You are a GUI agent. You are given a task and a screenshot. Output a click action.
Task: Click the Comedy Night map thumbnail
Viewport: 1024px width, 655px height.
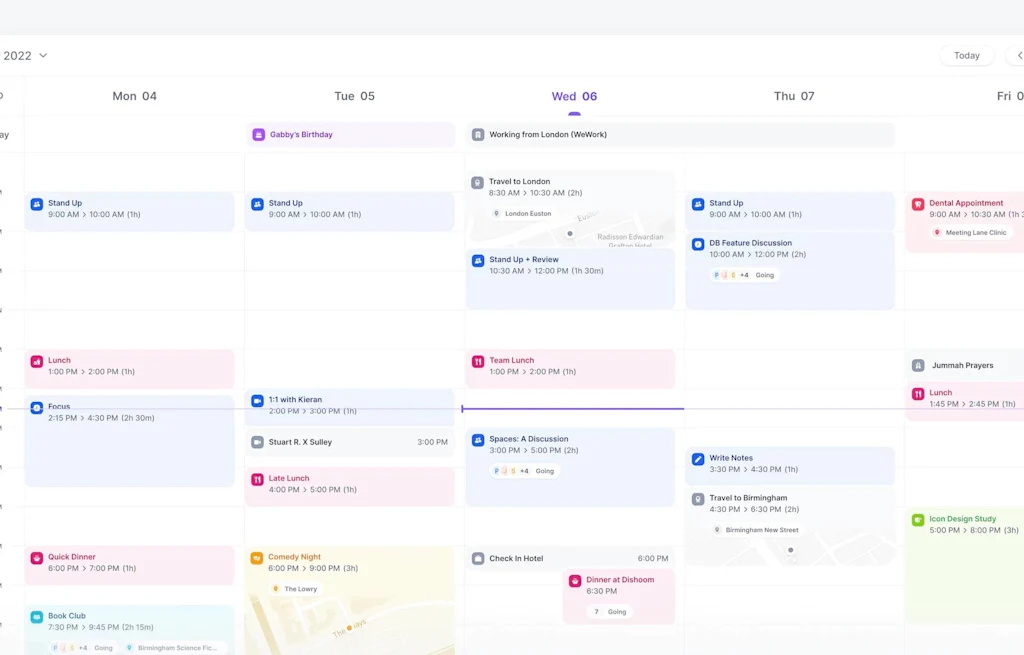[350, 626]
